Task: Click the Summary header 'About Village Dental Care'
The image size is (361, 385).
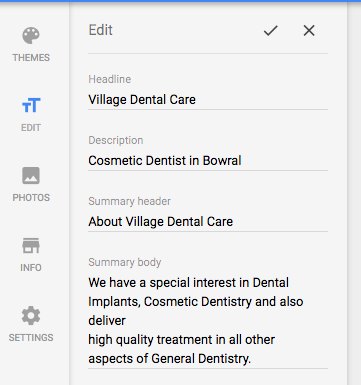Action: 208,222
